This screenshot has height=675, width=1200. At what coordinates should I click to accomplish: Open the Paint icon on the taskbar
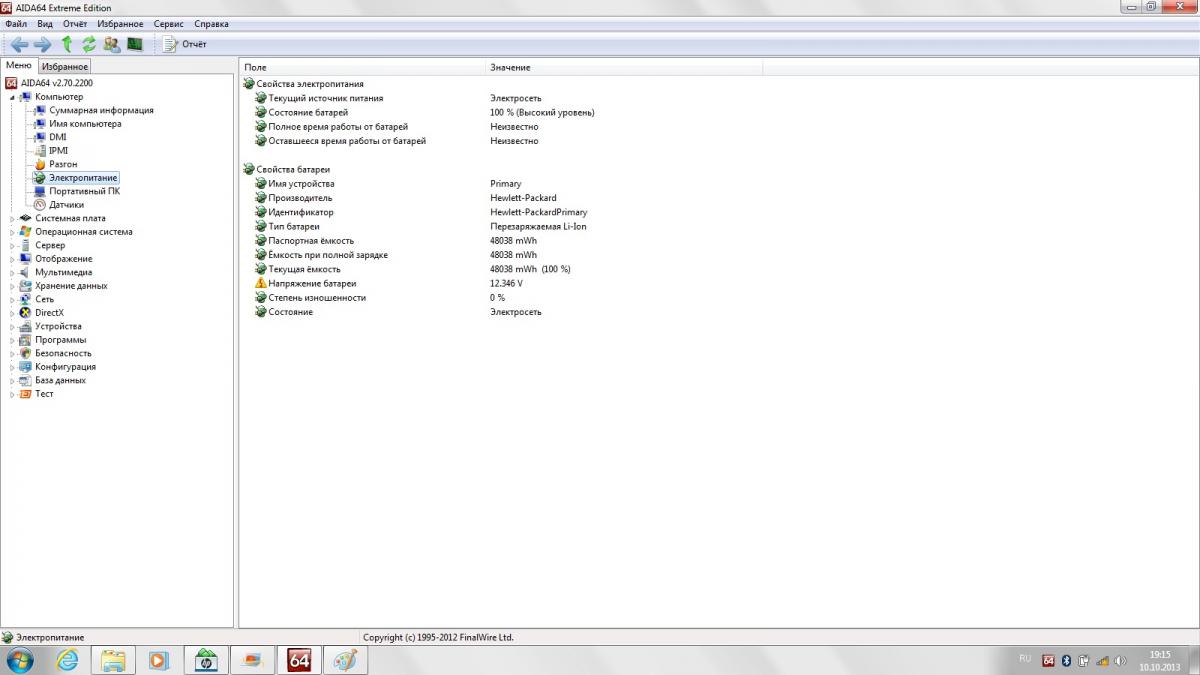point(345,660)
